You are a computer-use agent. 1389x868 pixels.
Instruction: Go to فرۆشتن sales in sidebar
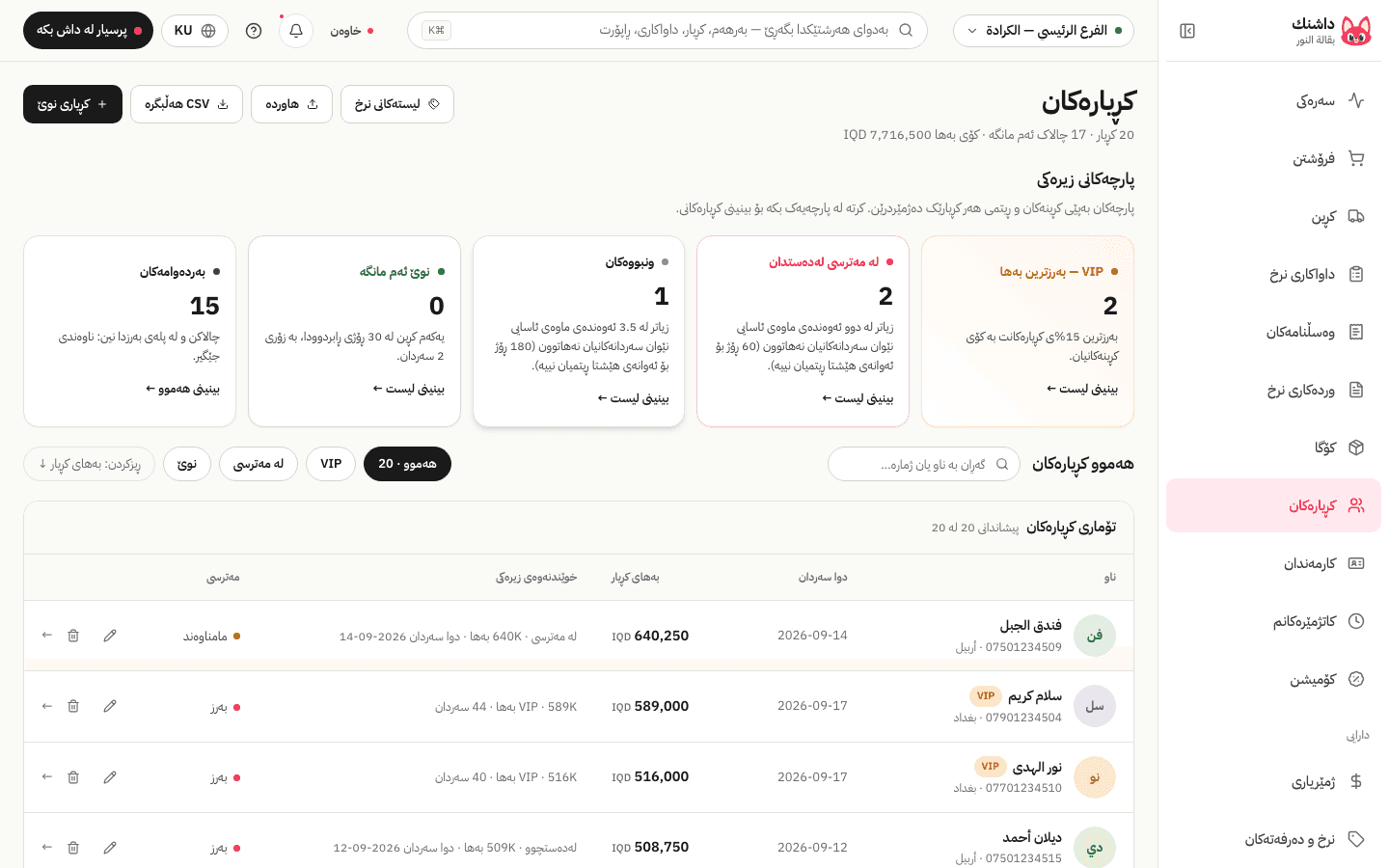1273,158
